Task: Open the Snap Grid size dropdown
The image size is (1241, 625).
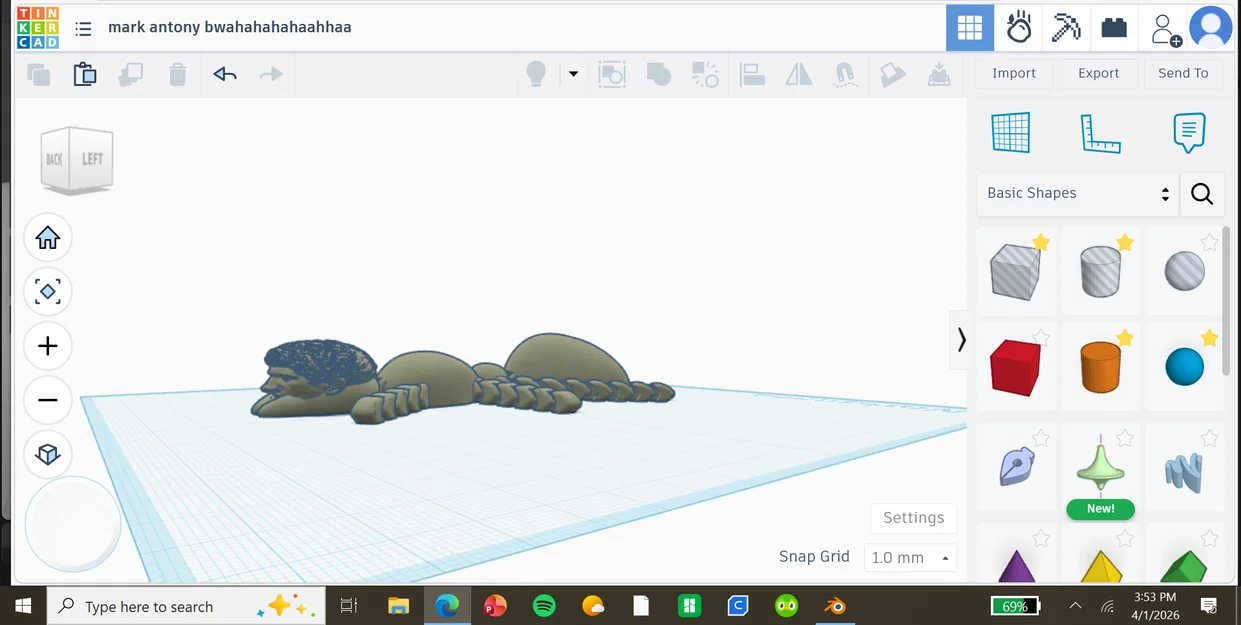Action: [909, 557]
